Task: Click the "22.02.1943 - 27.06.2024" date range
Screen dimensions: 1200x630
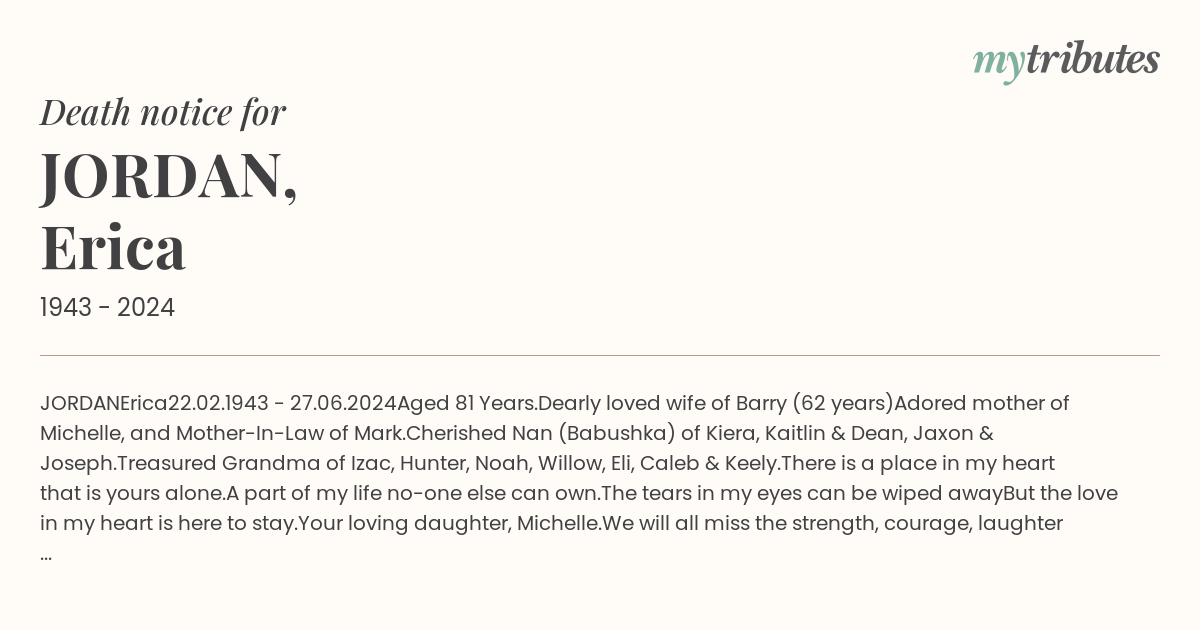Action: 282,404
